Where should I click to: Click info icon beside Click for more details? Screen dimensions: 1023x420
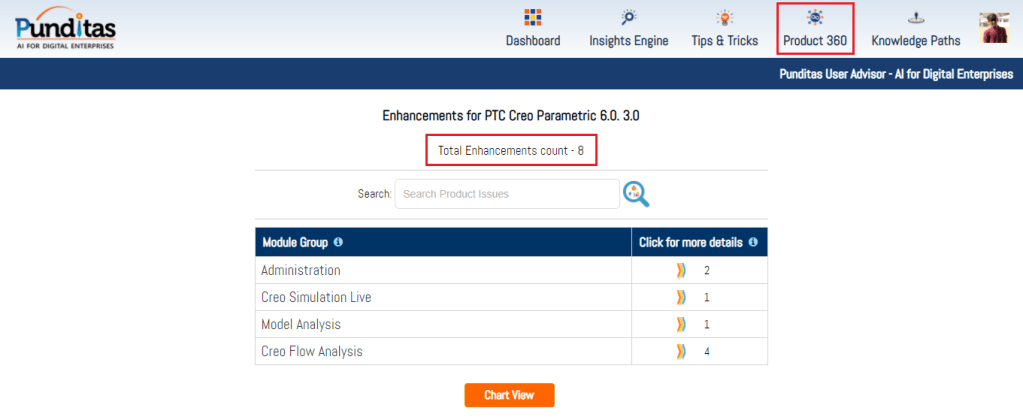pos(753,242)
